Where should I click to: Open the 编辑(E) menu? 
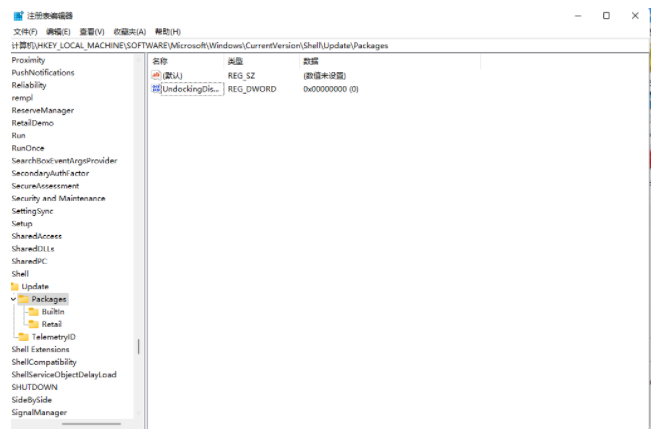[x=60, y=32]
